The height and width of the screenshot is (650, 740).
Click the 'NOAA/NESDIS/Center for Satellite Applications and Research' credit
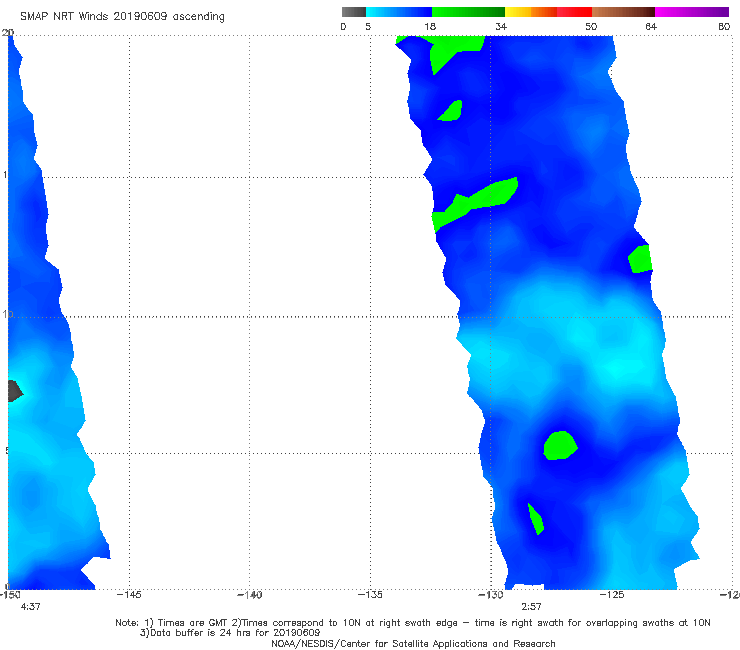[413, 644]
